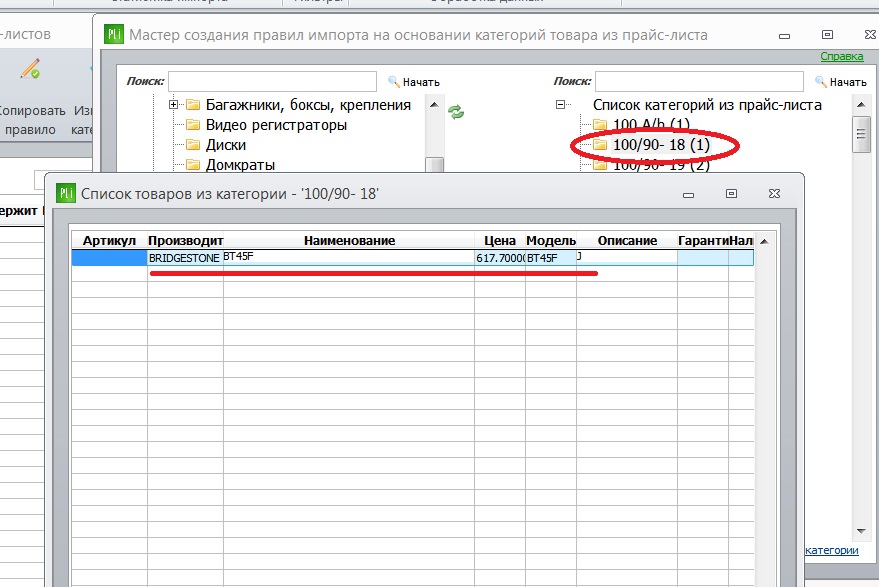879x587 pixels.
Task: Select the 100 A/h (1) category
Action: coord(651,124)
